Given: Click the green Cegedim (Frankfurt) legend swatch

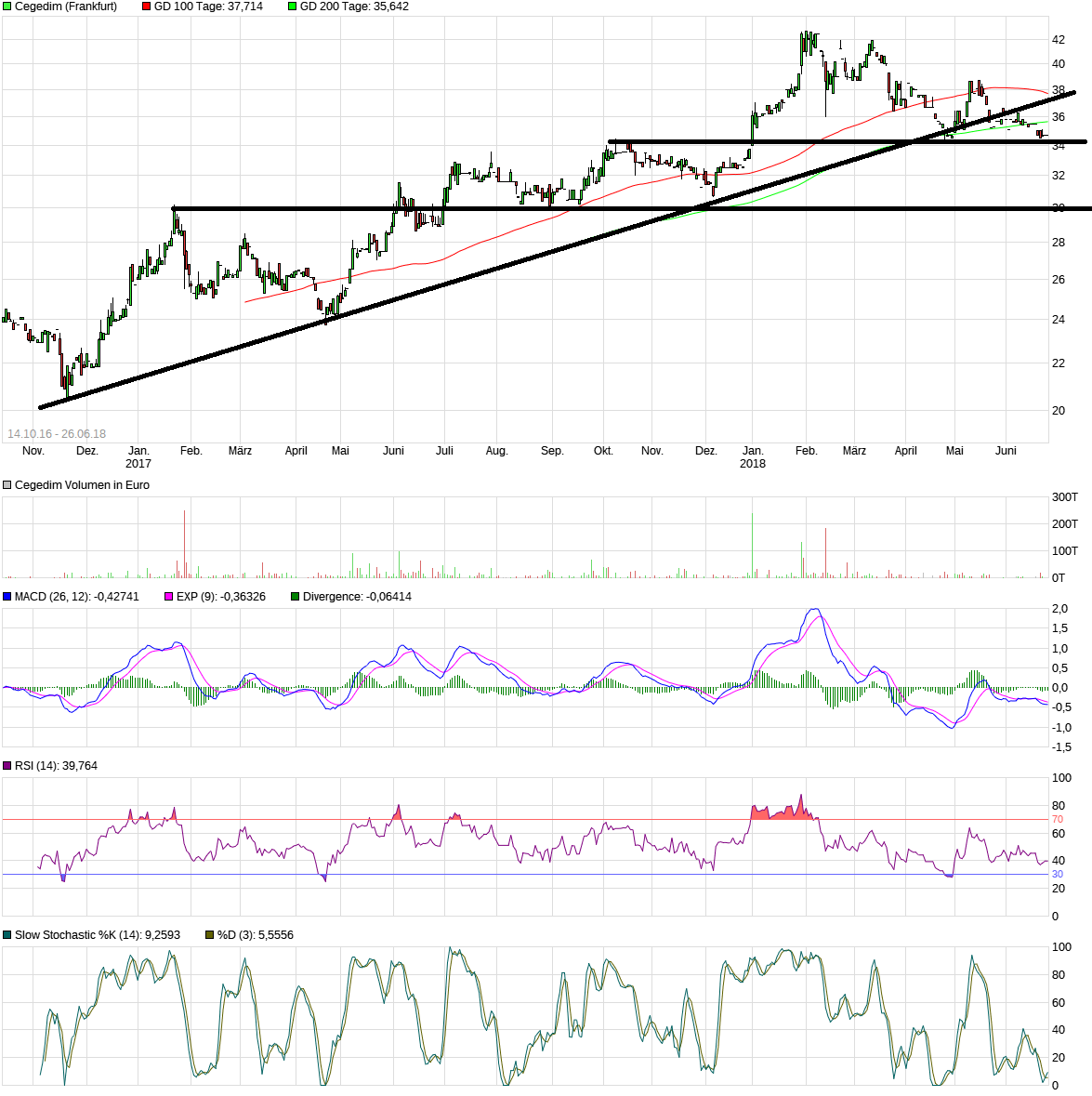Looking at the screenshot, I should pyautogui.click(x=7, y=7).
